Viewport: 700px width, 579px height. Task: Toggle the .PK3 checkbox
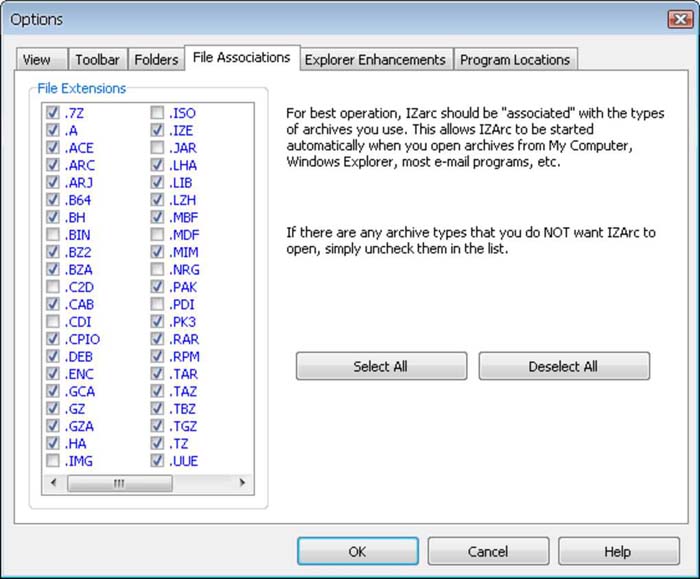(x=157, y=321)
